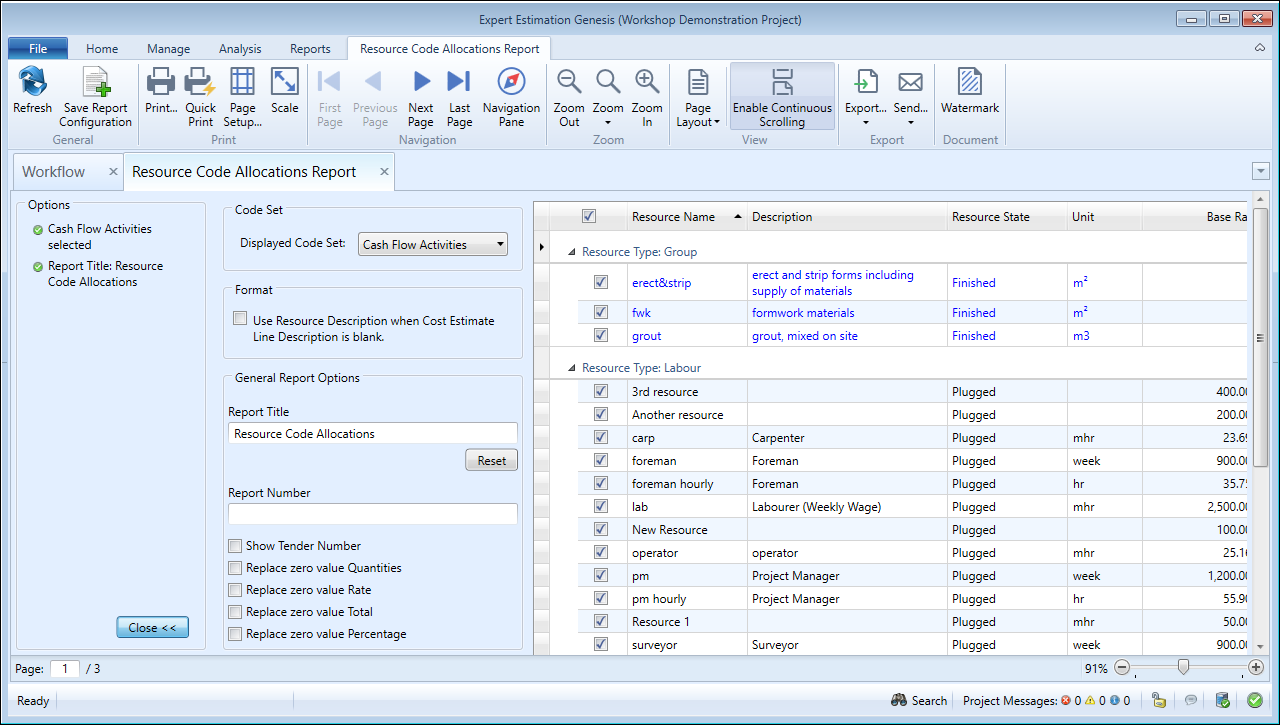The height and width of the screenshot is (725, 1280).
Task: Check Replace zero value Rate option
Action: (x=235, y=590)
